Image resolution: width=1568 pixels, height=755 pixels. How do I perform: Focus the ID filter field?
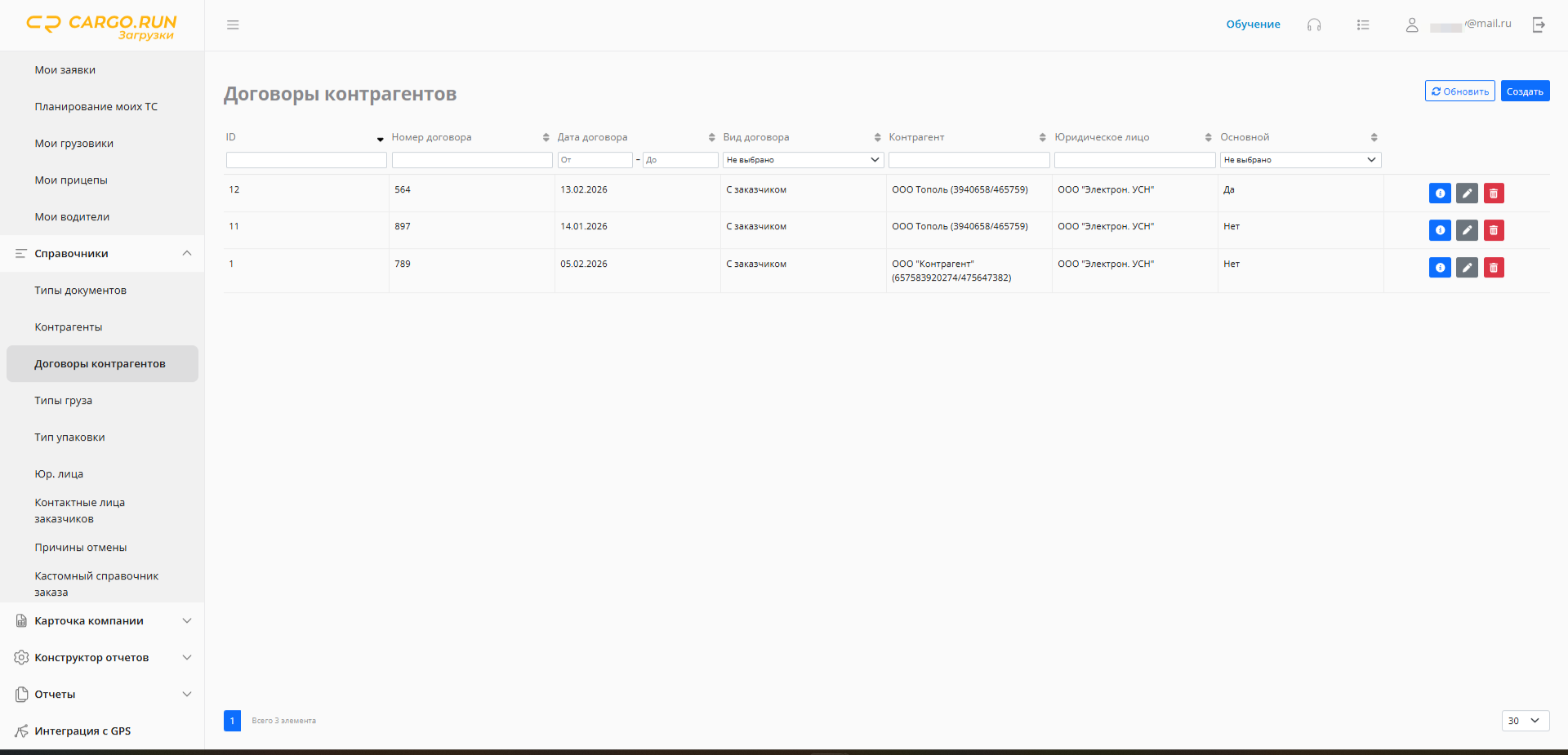[x=306, y=160]
